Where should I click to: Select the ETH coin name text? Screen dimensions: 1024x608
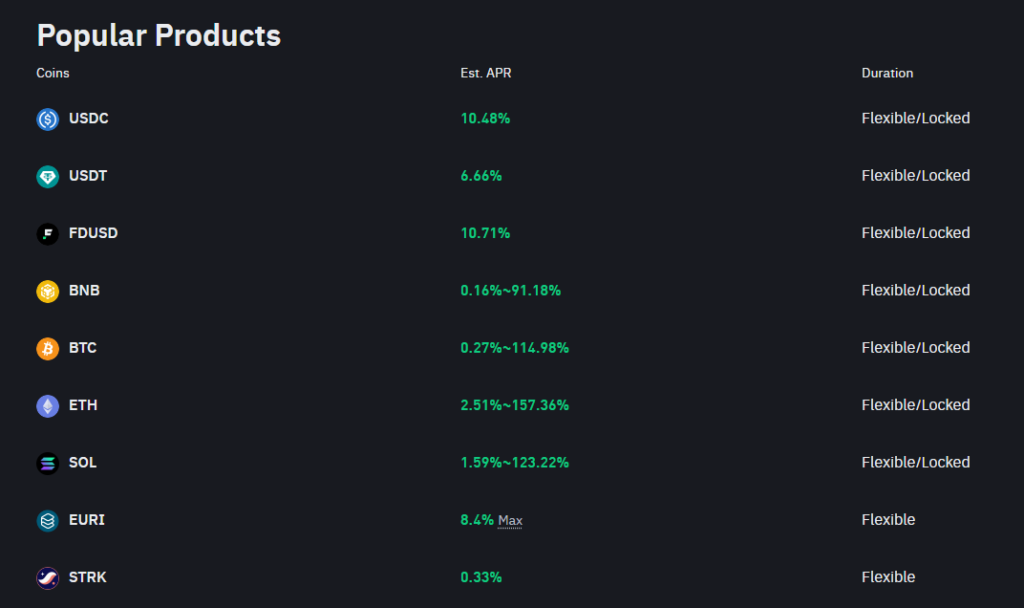coord(83,405)
